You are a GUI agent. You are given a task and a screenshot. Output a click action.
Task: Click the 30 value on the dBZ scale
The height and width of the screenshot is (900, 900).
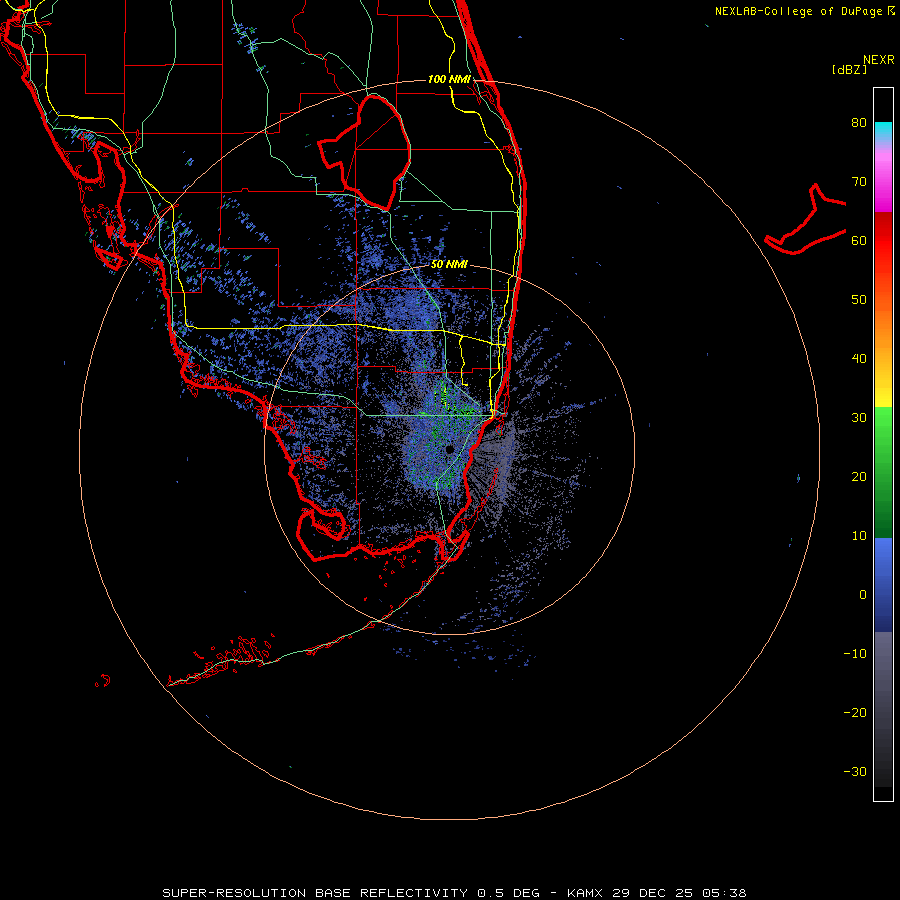859,418
